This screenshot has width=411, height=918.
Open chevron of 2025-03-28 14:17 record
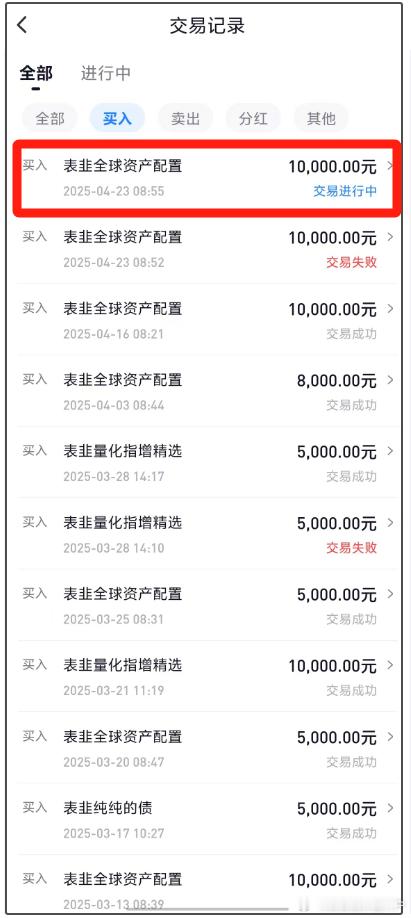(x=390, y=451)
